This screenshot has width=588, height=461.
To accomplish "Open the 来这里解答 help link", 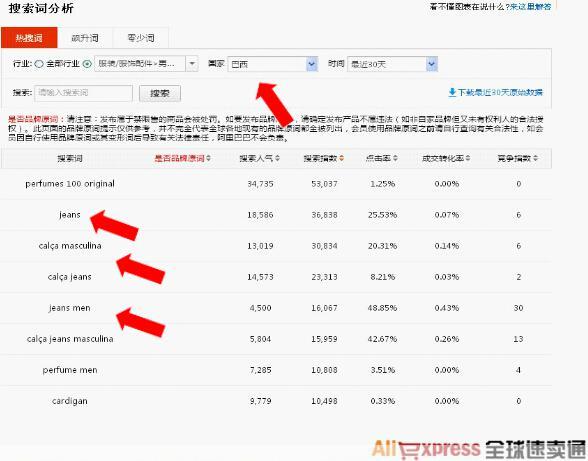I will 531,6.
